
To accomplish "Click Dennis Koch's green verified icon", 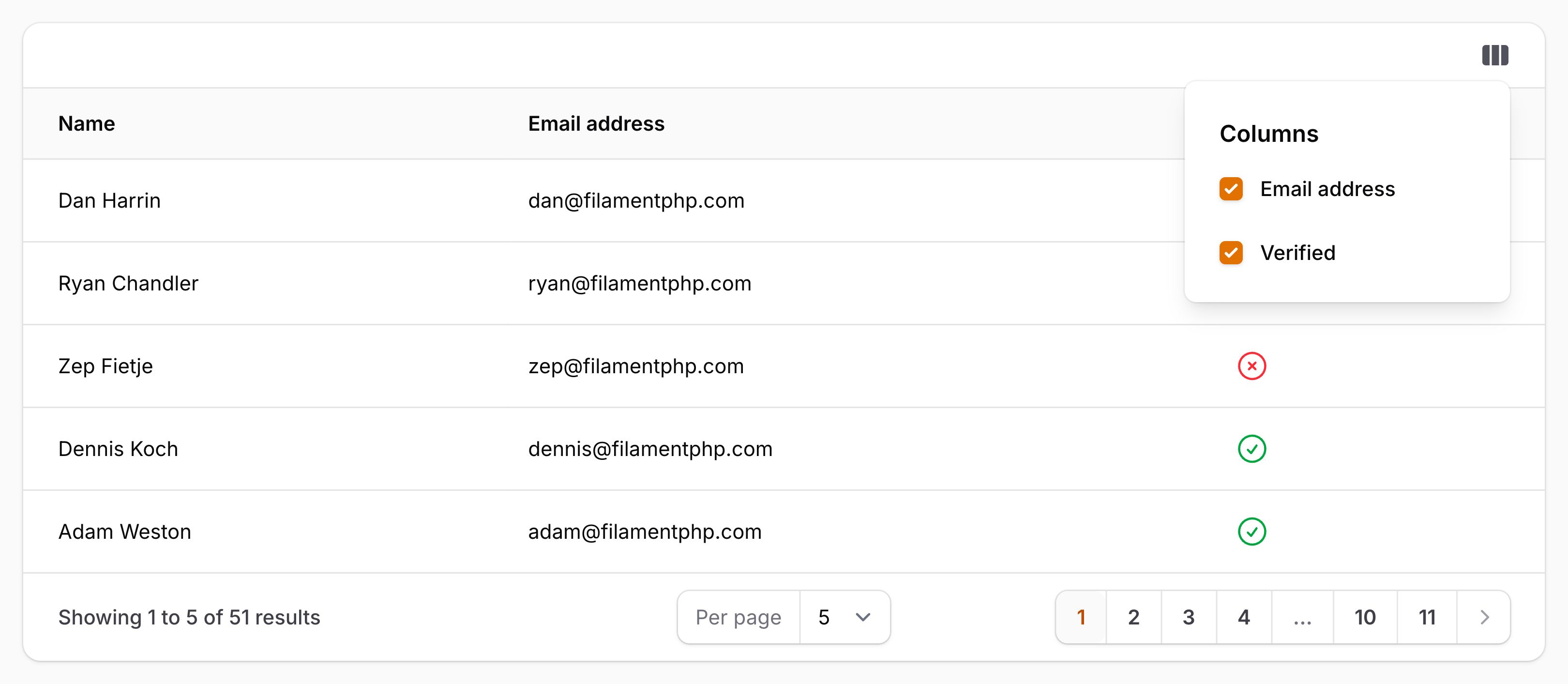I will [x=1251, y=449].
